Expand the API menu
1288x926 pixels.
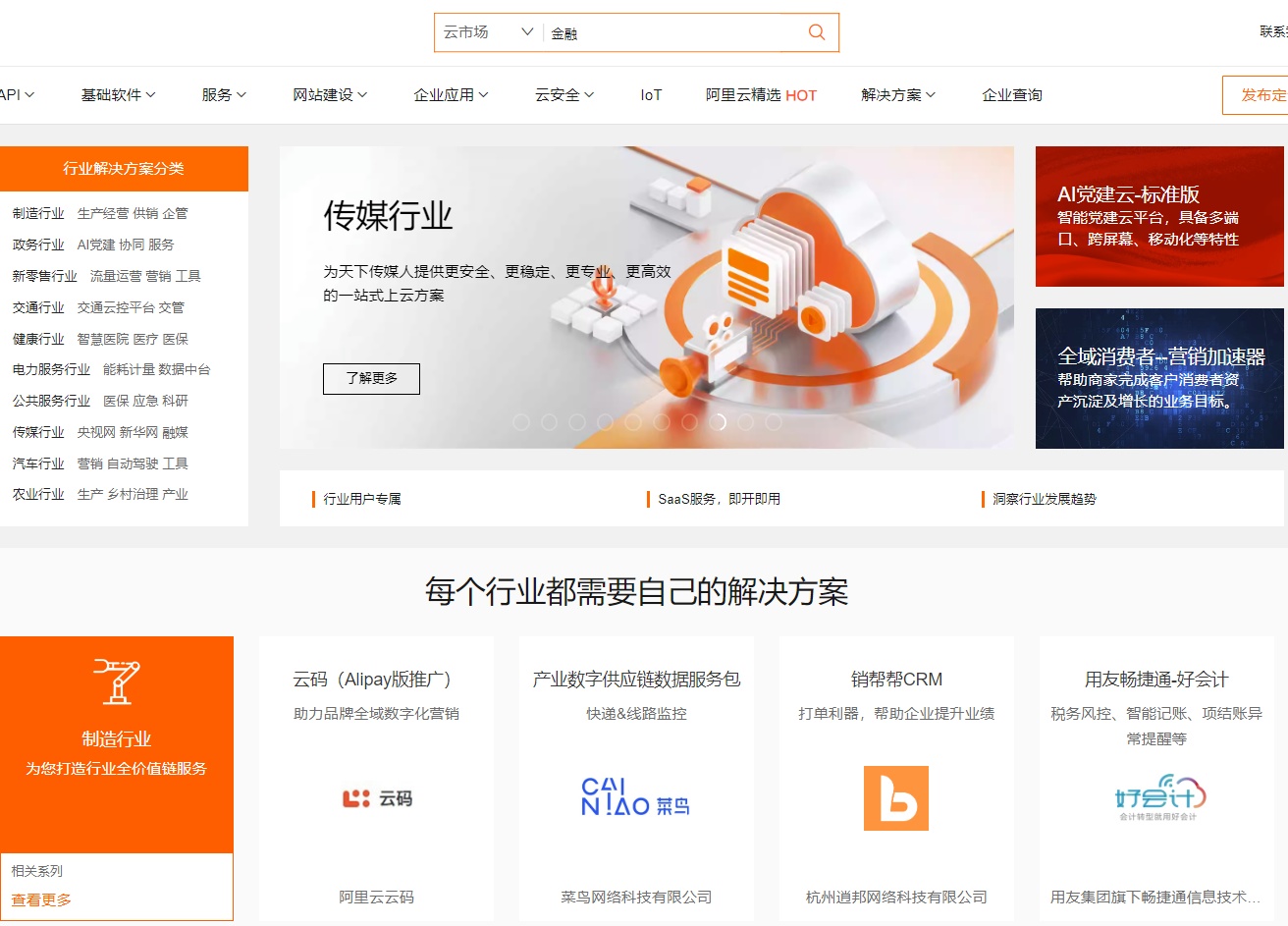pyautogui.click(x=18, y=95)
